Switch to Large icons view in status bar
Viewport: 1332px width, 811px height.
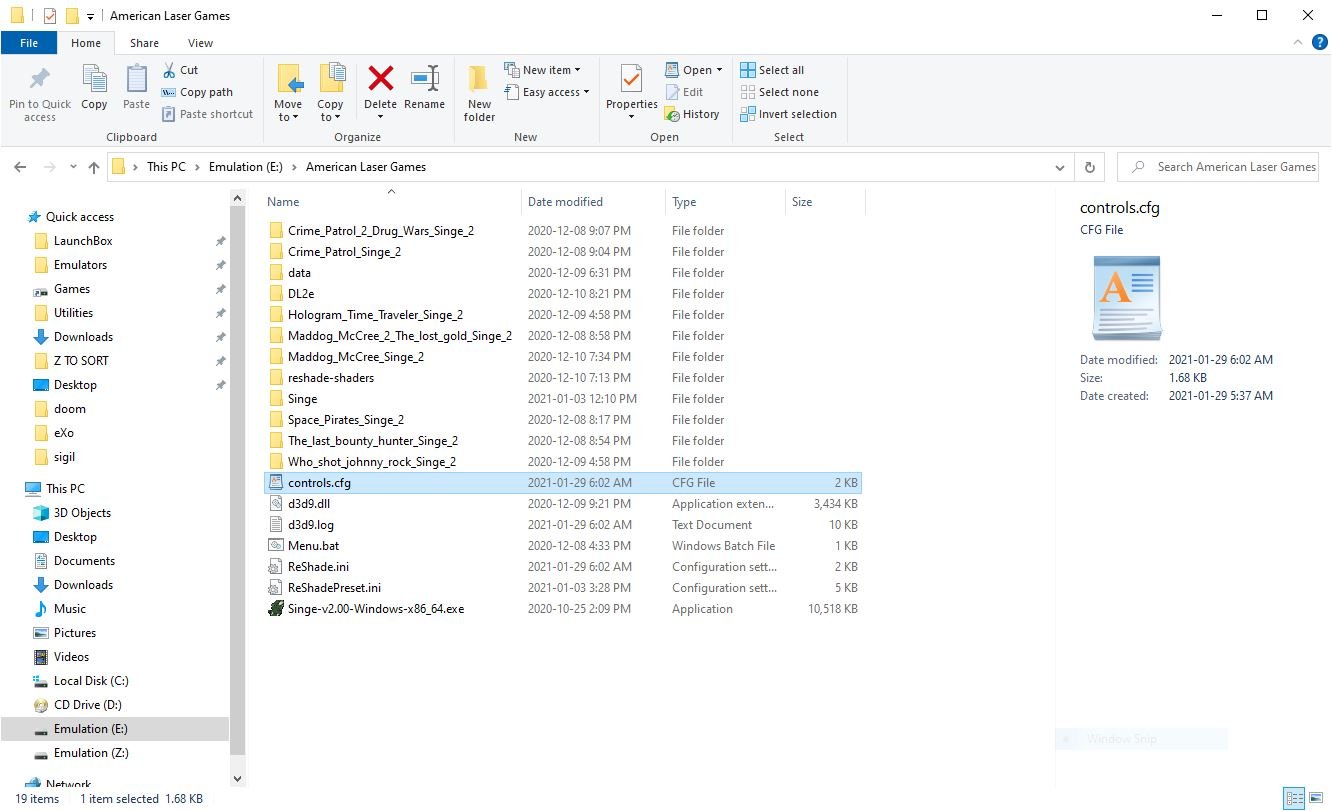point(1317,799)
